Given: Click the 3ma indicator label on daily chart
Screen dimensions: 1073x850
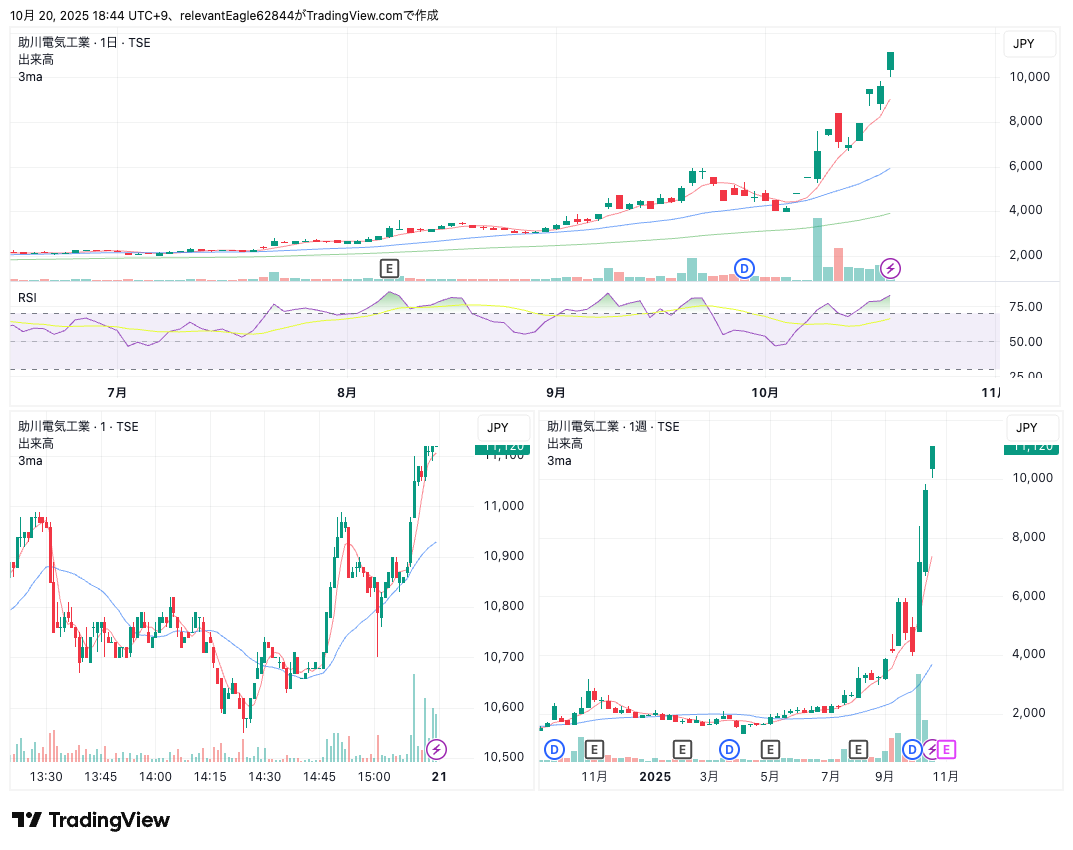Looking at the screenshot, I should [x=30, y=76].
